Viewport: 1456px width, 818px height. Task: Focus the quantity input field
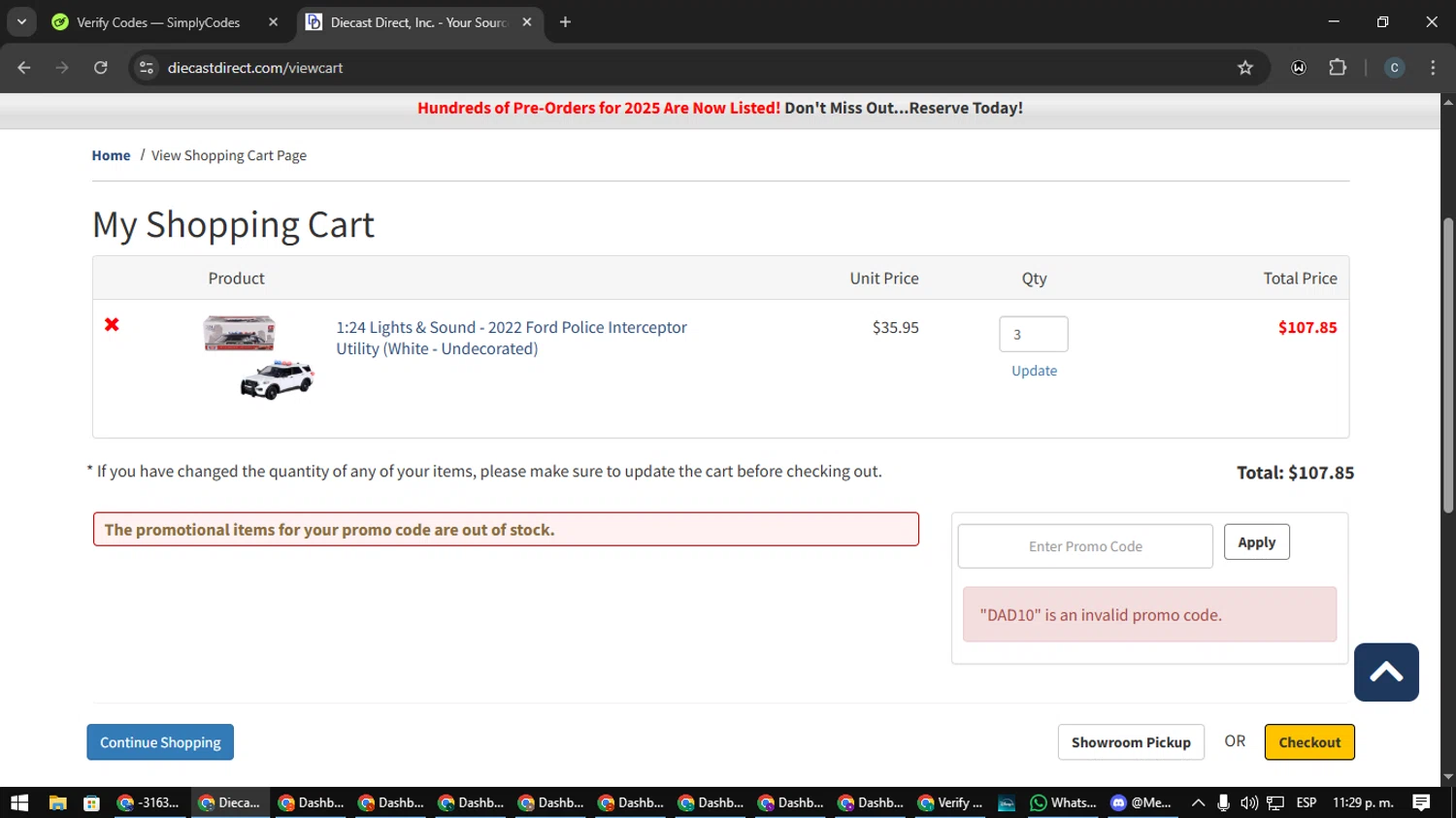(1034, 334)
